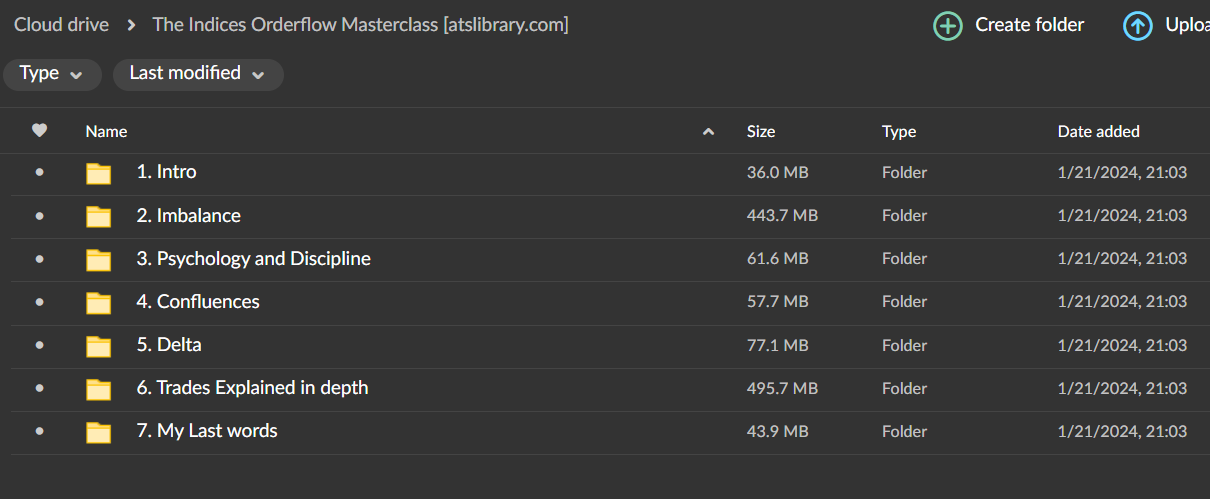The width and height of the screenshot is (1210, 499).
Task: Open the Last modified filter dropdown
Action: pos(198,74)
